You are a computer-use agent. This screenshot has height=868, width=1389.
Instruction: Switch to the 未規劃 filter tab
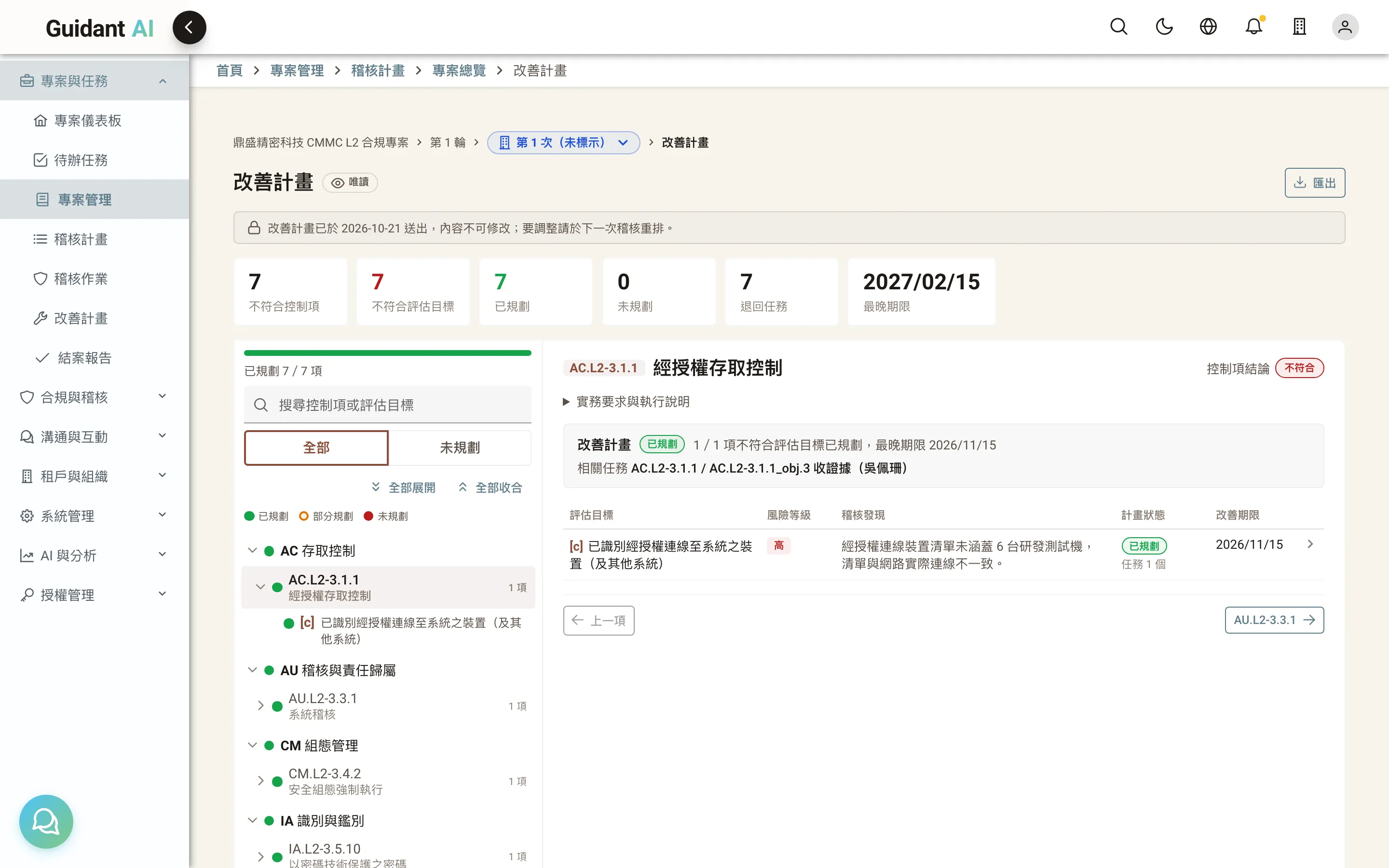pos(460,448)
